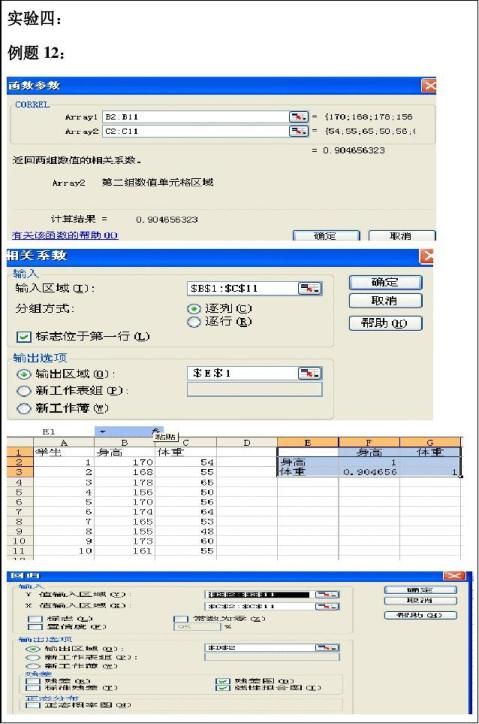Image resolution: width=479 pixels, height=724 pixels.
Task: Select 新工作簿 output radio option
Action: pyautogui.click(x=24, y=409)
